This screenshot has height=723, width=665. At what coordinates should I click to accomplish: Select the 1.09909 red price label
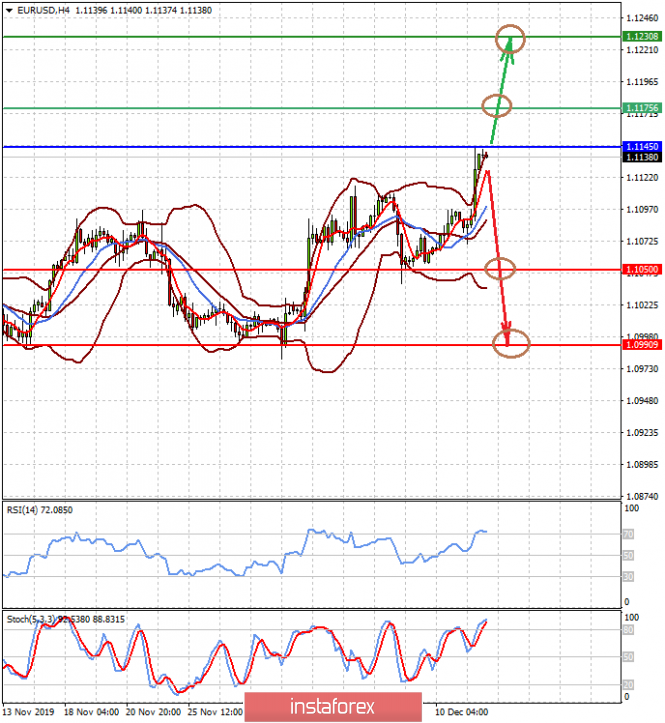click(640, 345)
